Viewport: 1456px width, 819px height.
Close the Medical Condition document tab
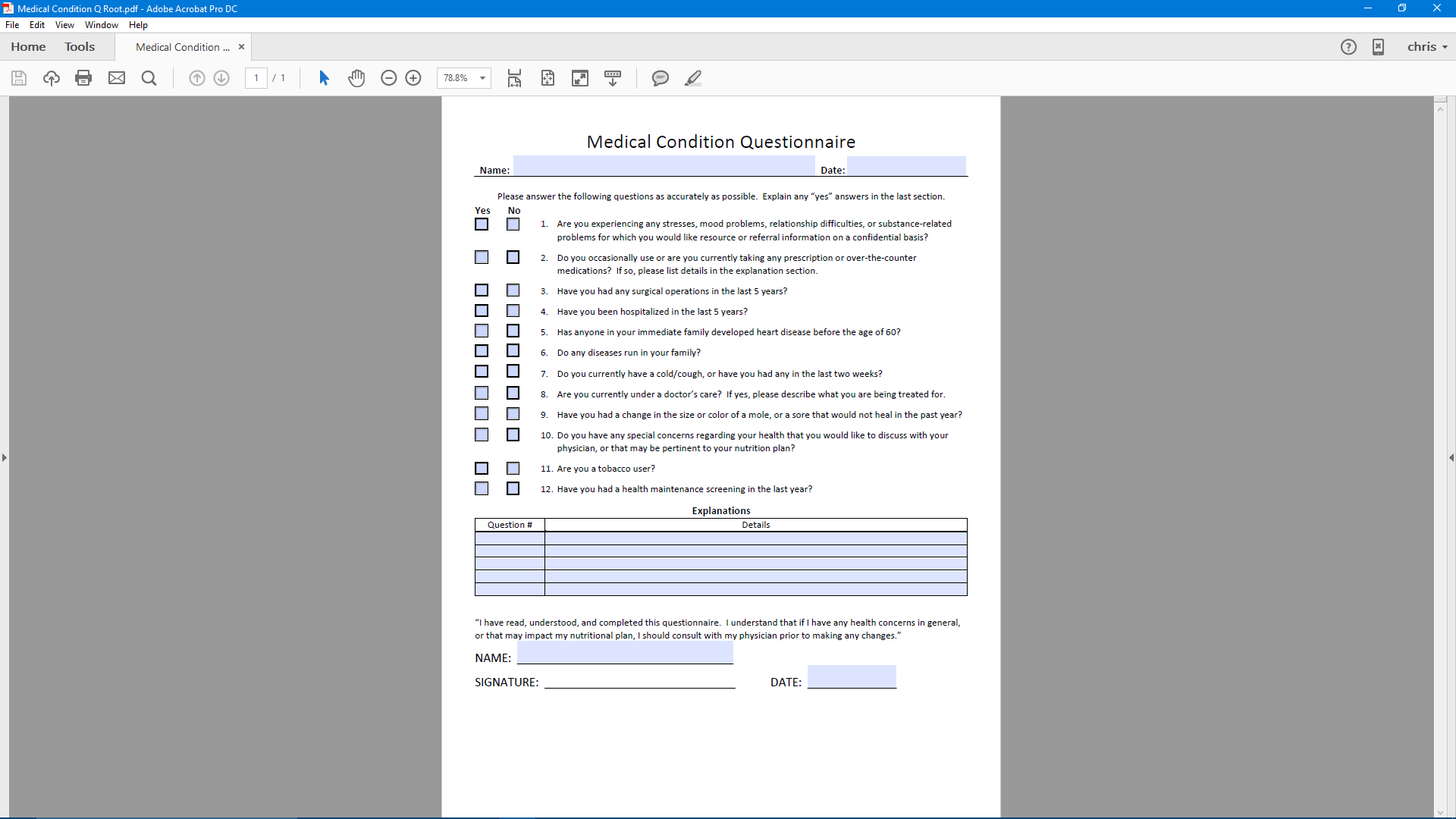241,47
